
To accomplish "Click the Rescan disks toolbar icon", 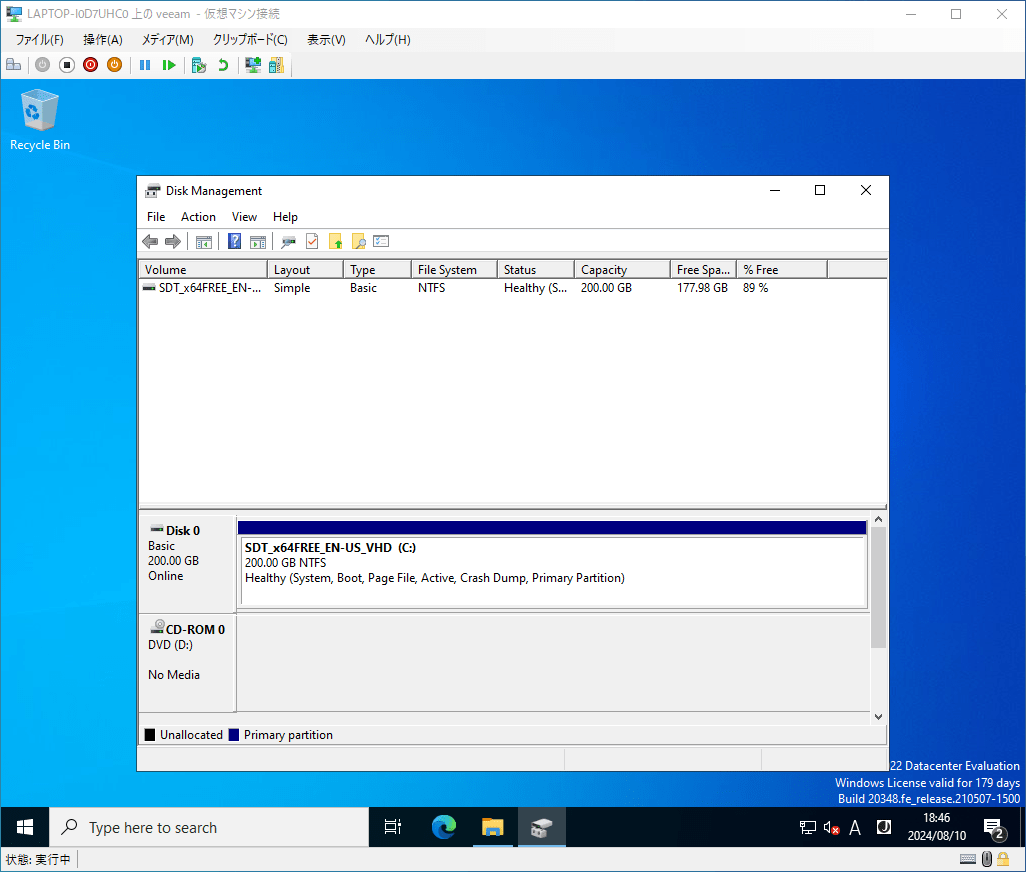I will pos(289,241).
